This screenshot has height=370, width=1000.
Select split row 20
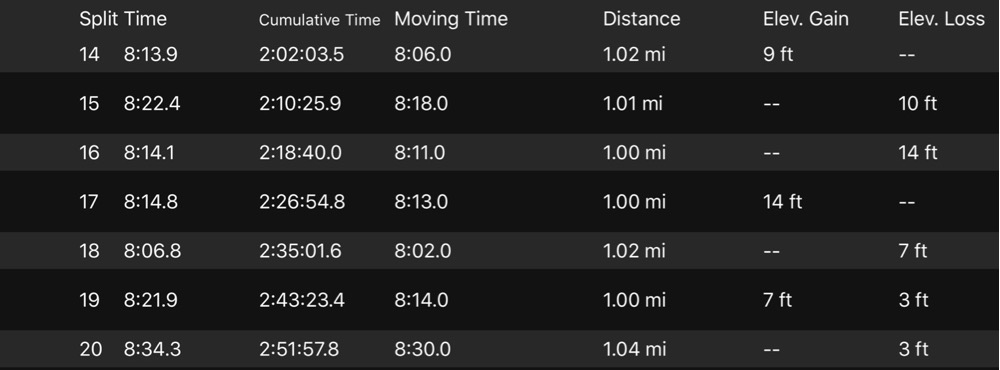[x=500, y=349]
